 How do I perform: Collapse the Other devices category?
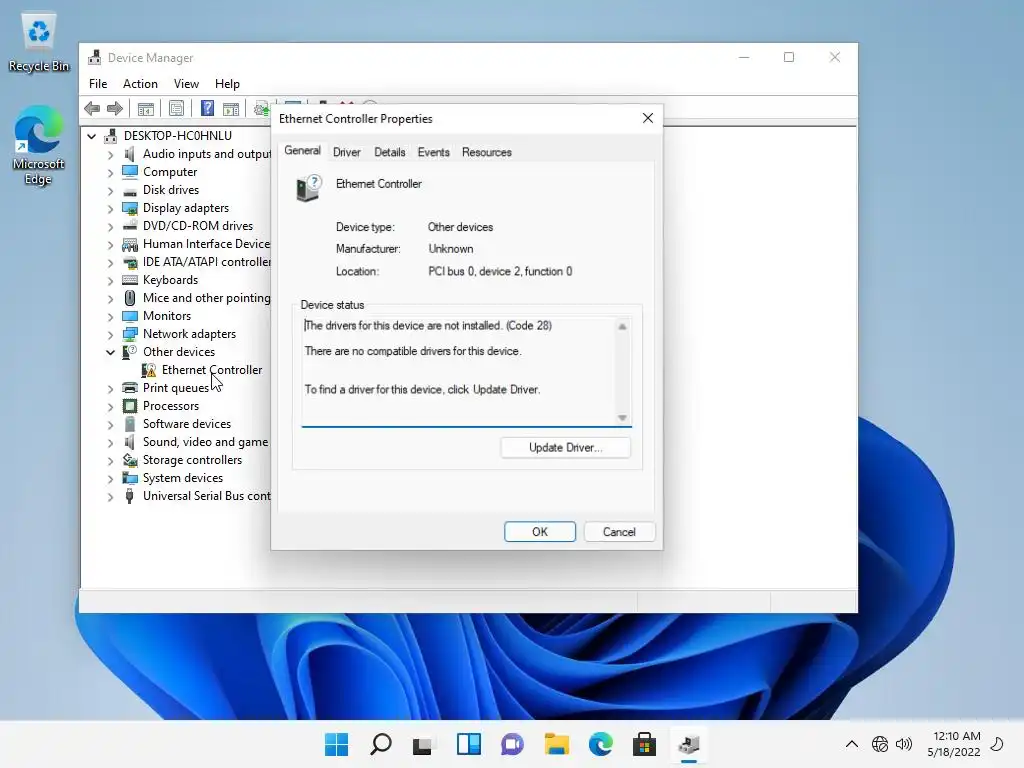(x=110, y=352)
